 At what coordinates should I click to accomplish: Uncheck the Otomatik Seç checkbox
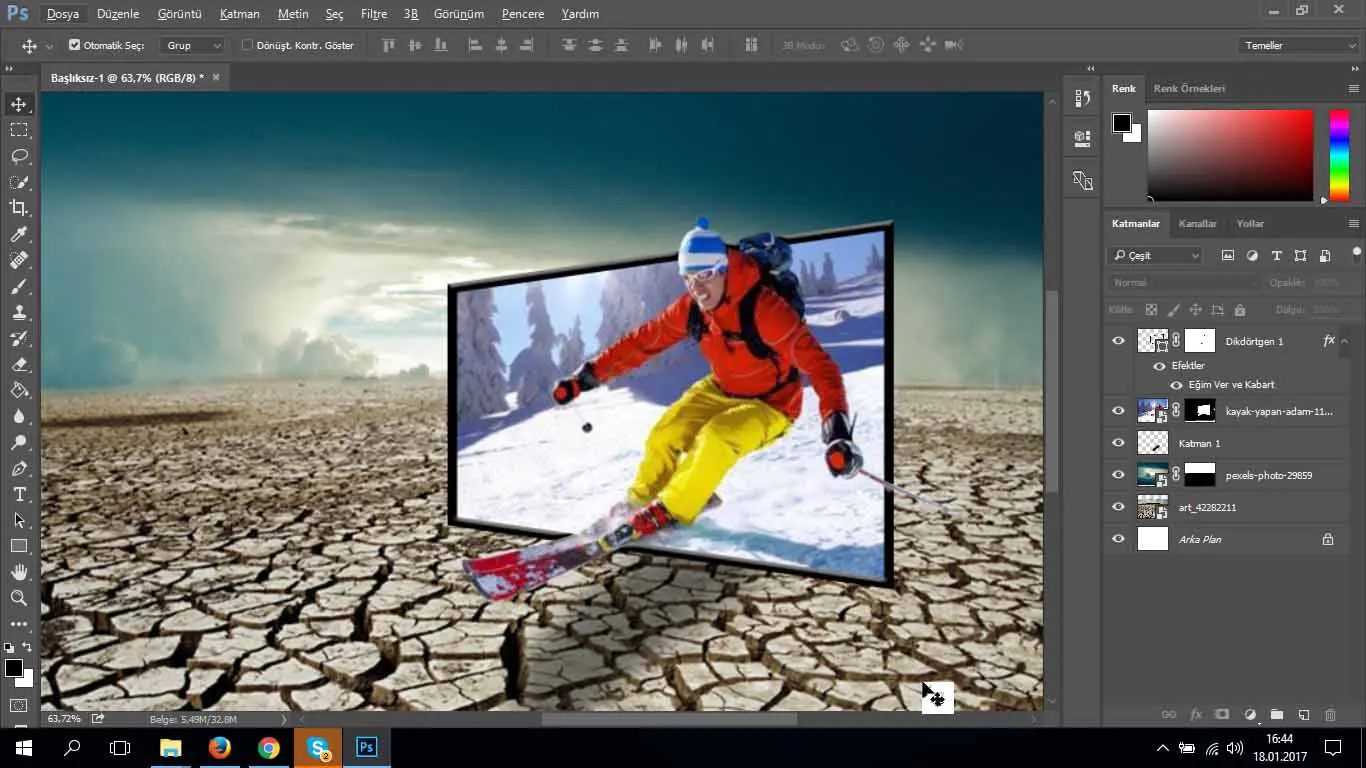[74, 45]
